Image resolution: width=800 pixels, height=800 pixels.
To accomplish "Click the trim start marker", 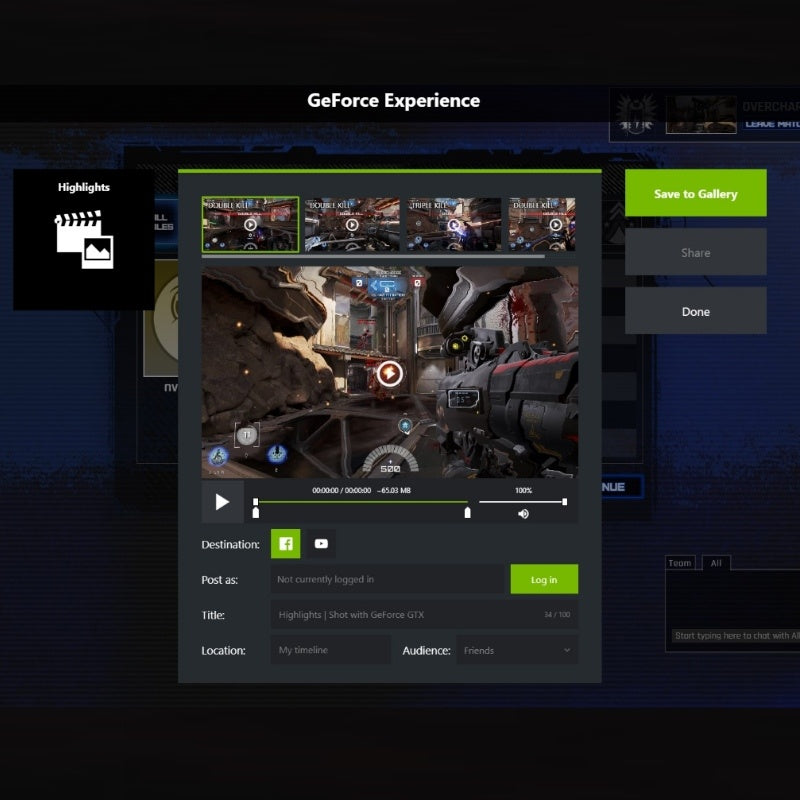I will coord(256,513).
